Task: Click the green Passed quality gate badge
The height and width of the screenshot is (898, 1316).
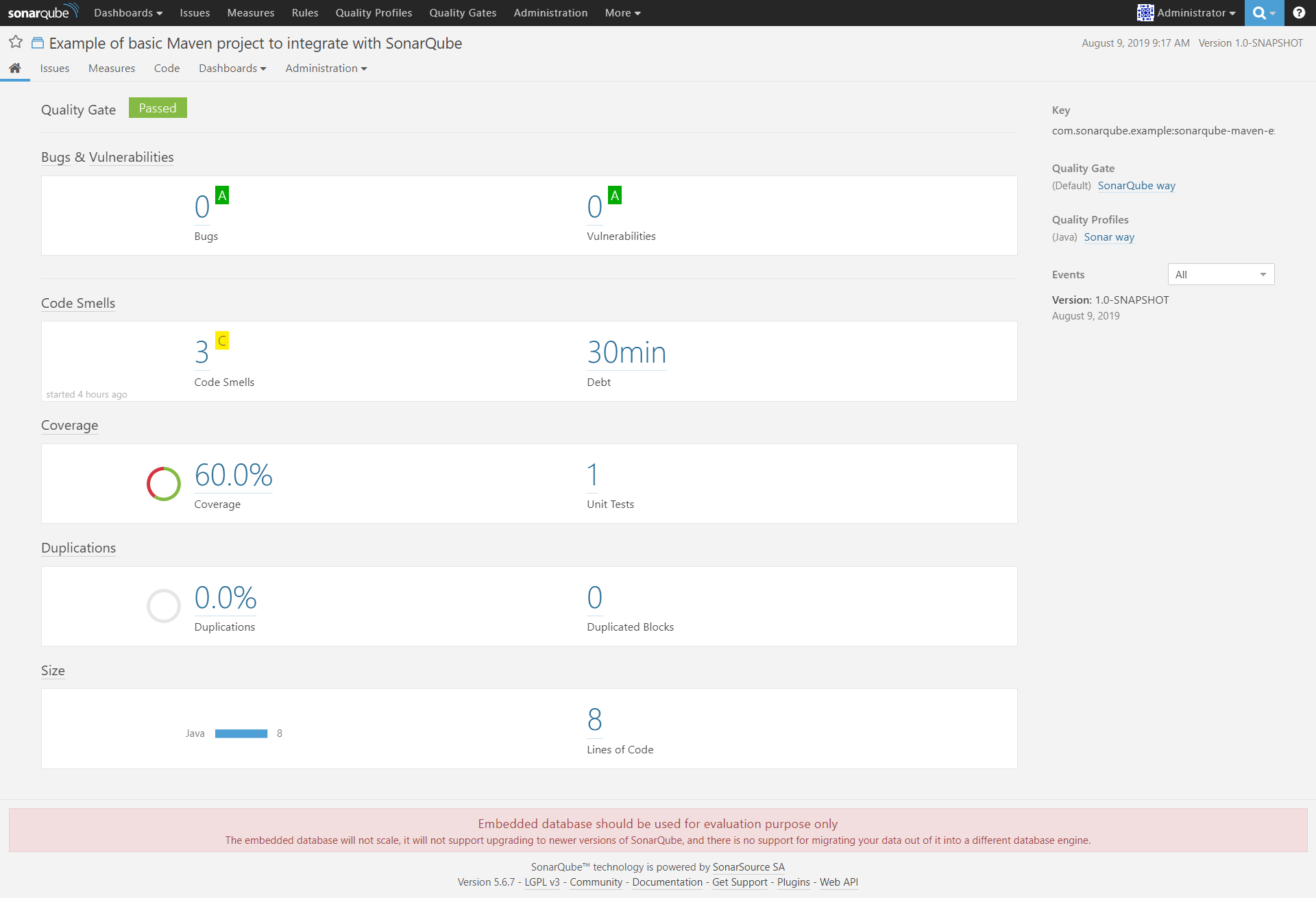Action: click(x=157, y=108)
